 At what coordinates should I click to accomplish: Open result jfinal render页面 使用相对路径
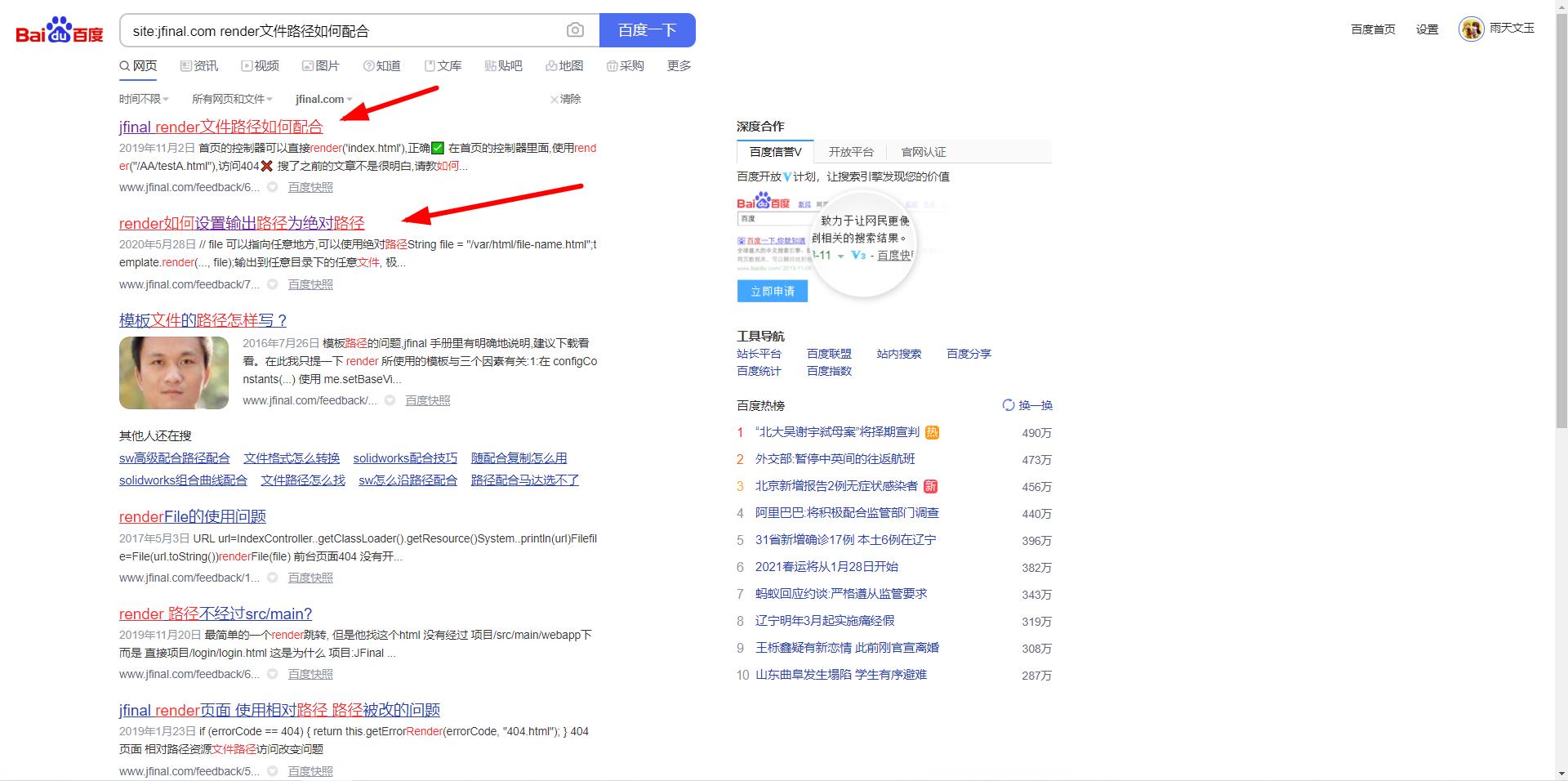279,710
